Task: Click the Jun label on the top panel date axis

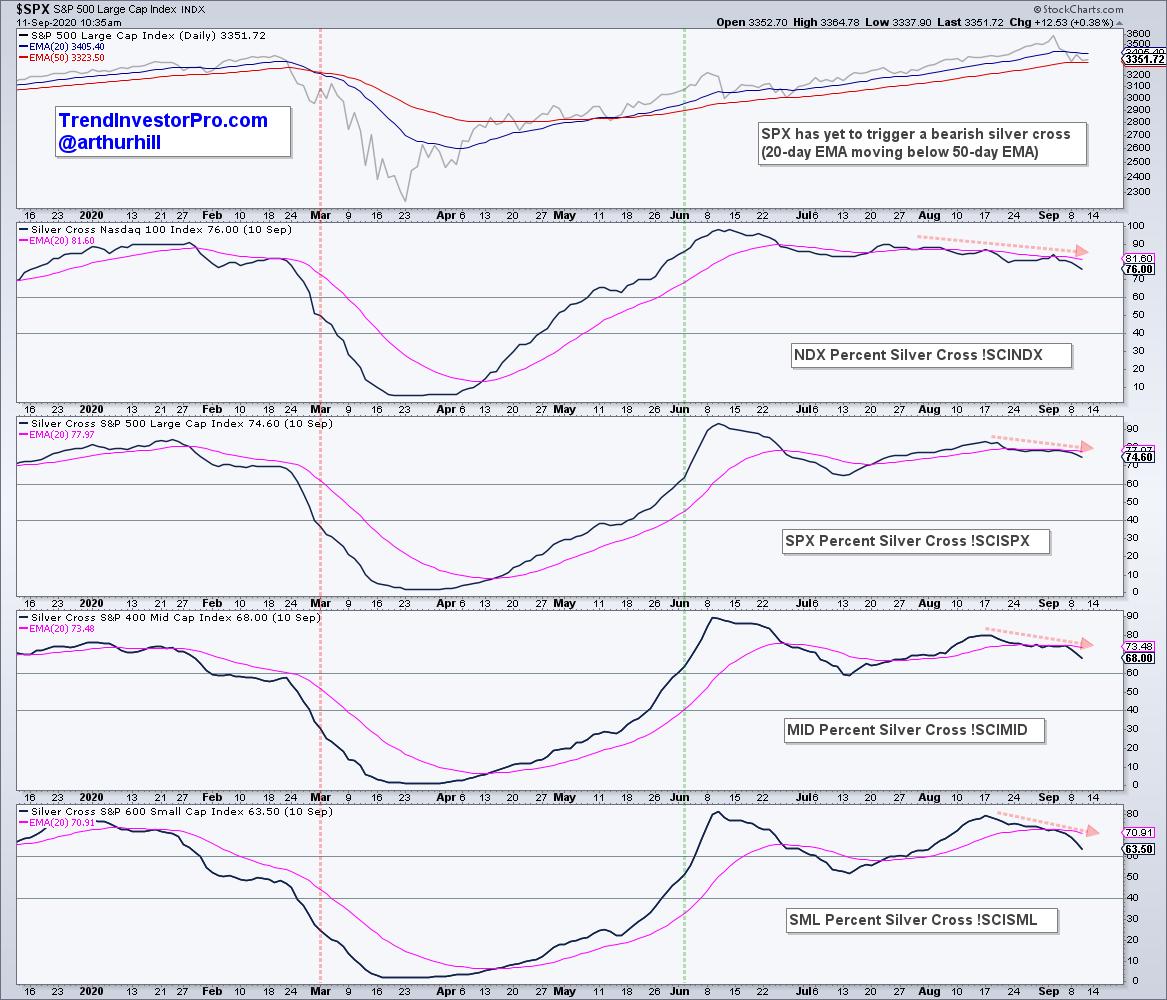Action: tap(680, 216)
